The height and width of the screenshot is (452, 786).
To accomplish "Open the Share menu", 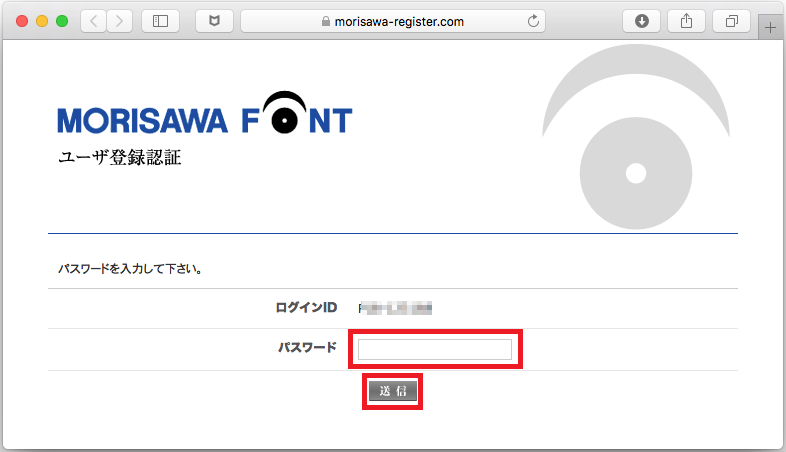I will [688, 21].
